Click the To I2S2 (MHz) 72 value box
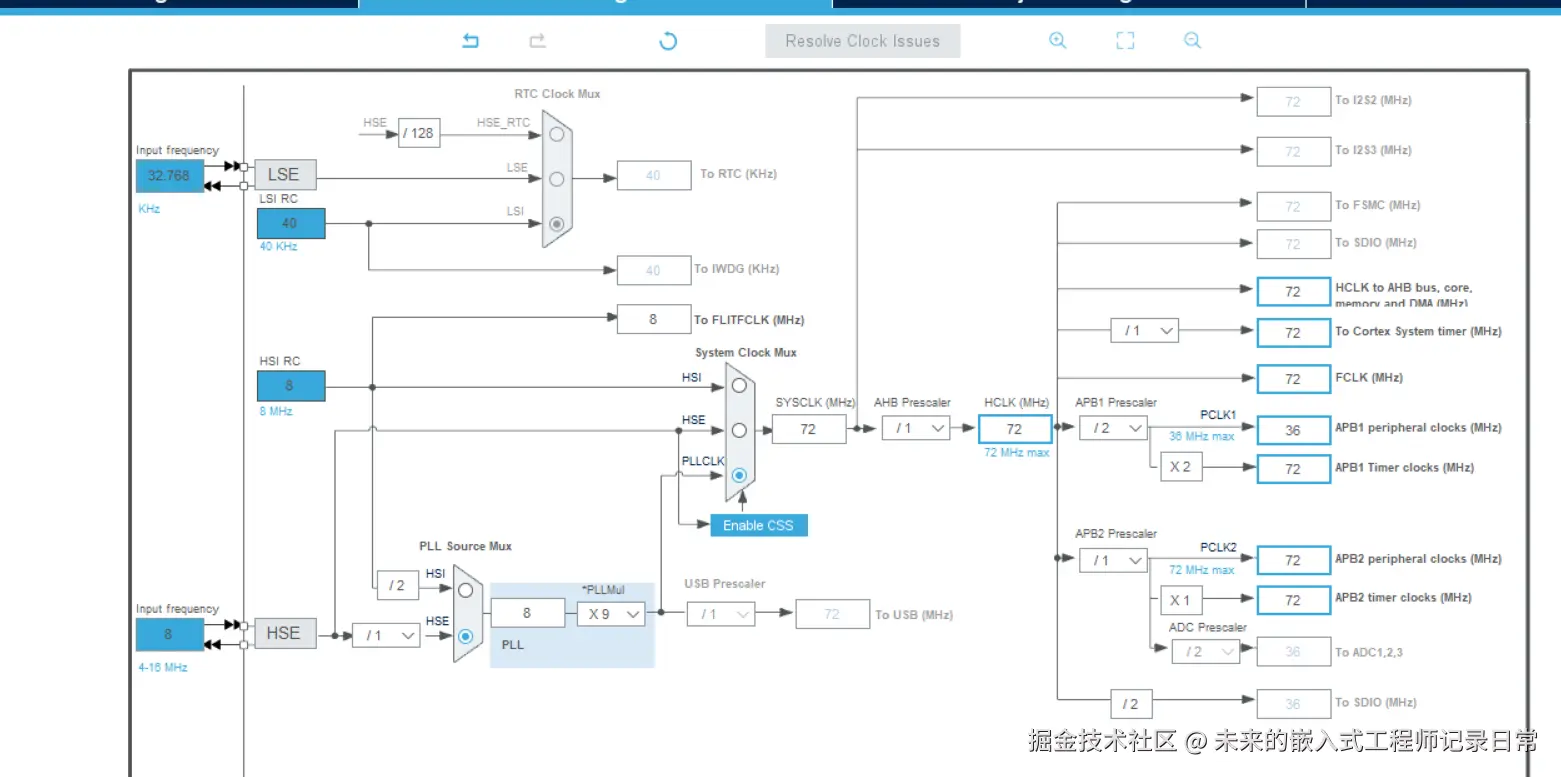Image resolution: width=1561 pixels, height=777 pixels. [1294, 102]
